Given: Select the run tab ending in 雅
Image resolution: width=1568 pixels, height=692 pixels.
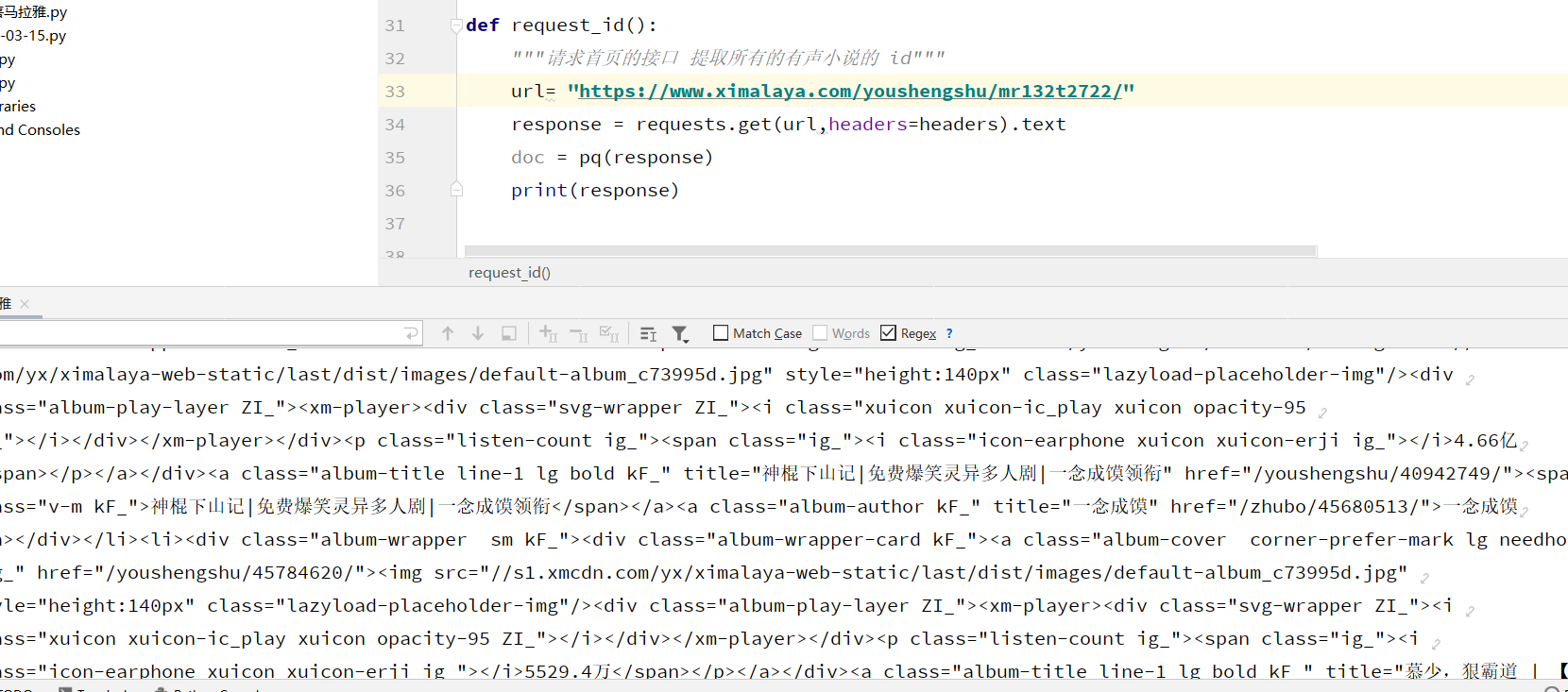Looking at the screenshot, I should [x=6, y=304].
